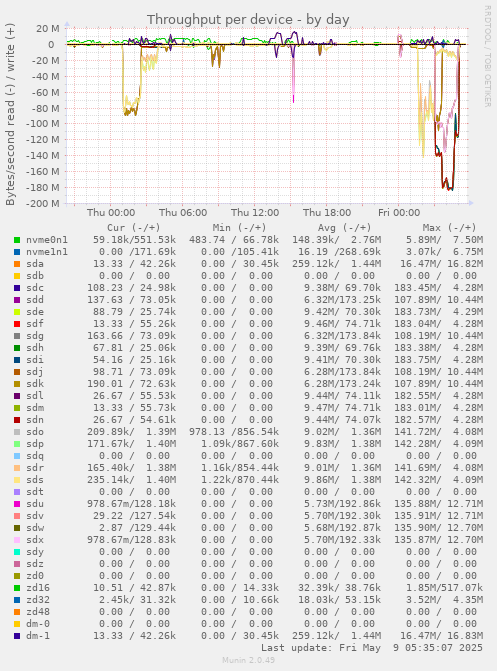Screen dimensions: 497x671
Task: Click the cyan sdy legend color square
Action: pos(17,552)
